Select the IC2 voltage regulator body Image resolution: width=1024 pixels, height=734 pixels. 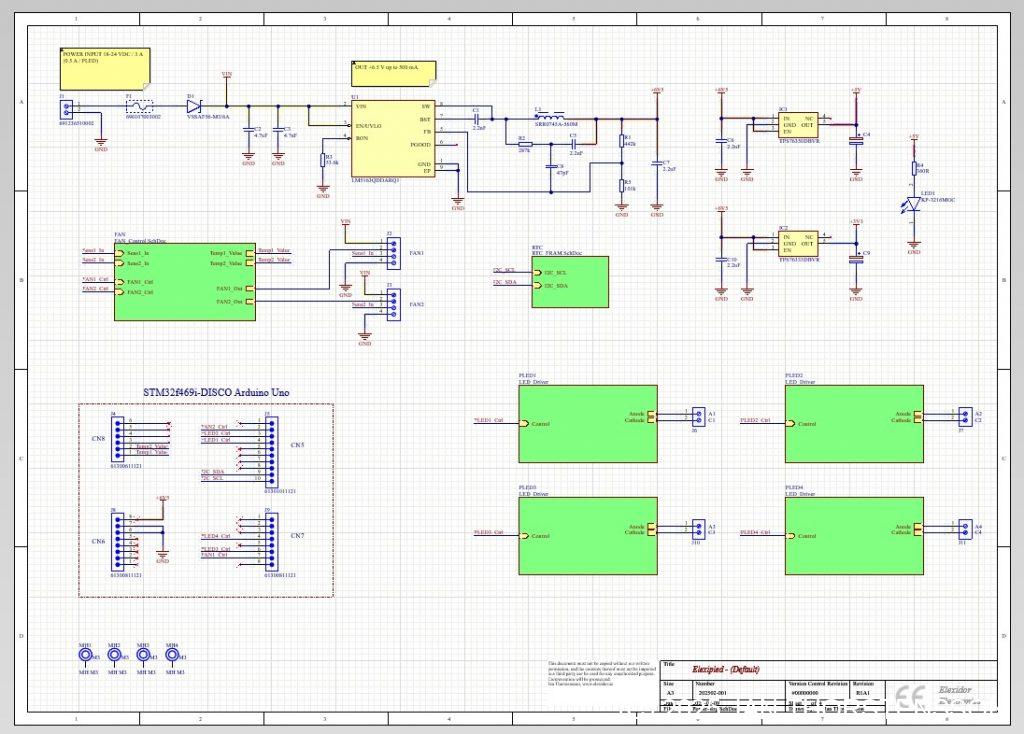[x=798, y=244]
